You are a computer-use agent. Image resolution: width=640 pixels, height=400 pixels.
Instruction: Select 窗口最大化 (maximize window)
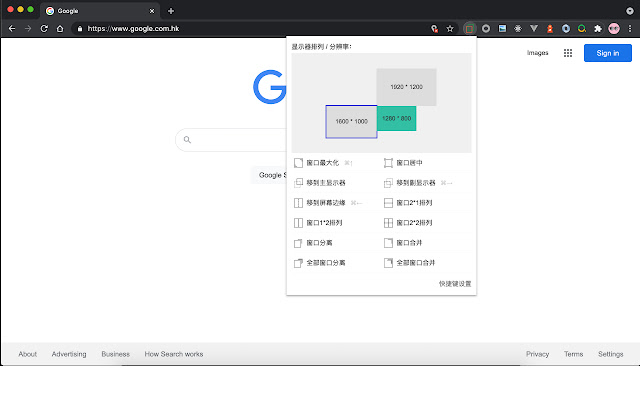322,163
